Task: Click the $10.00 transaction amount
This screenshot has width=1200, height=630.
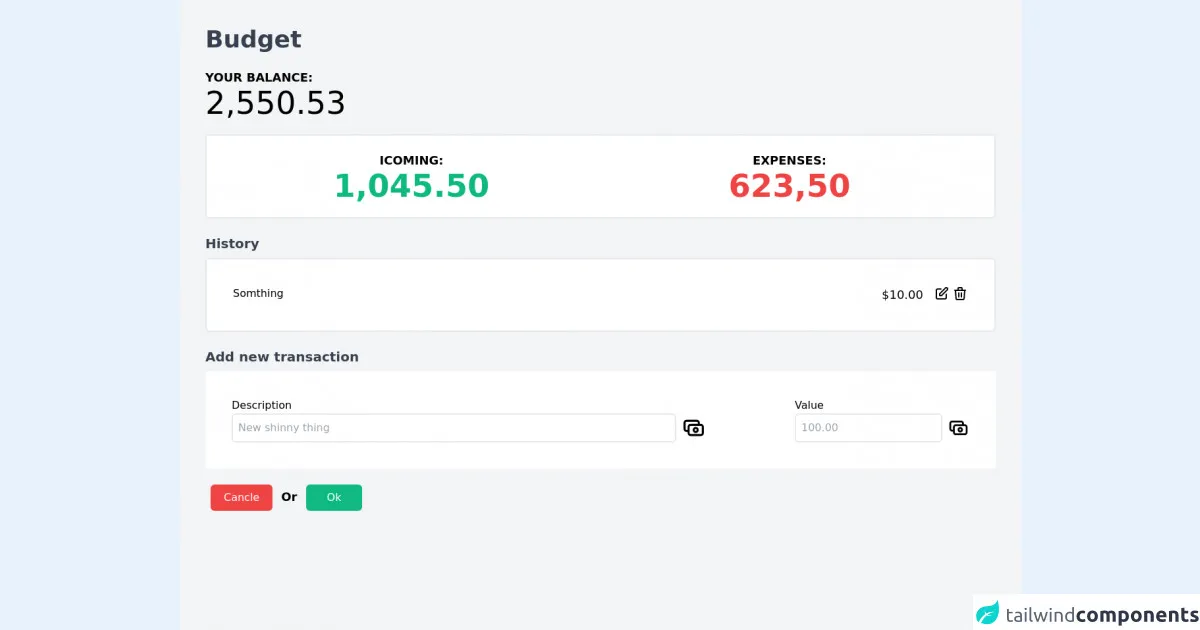Action: coord(902,295)
